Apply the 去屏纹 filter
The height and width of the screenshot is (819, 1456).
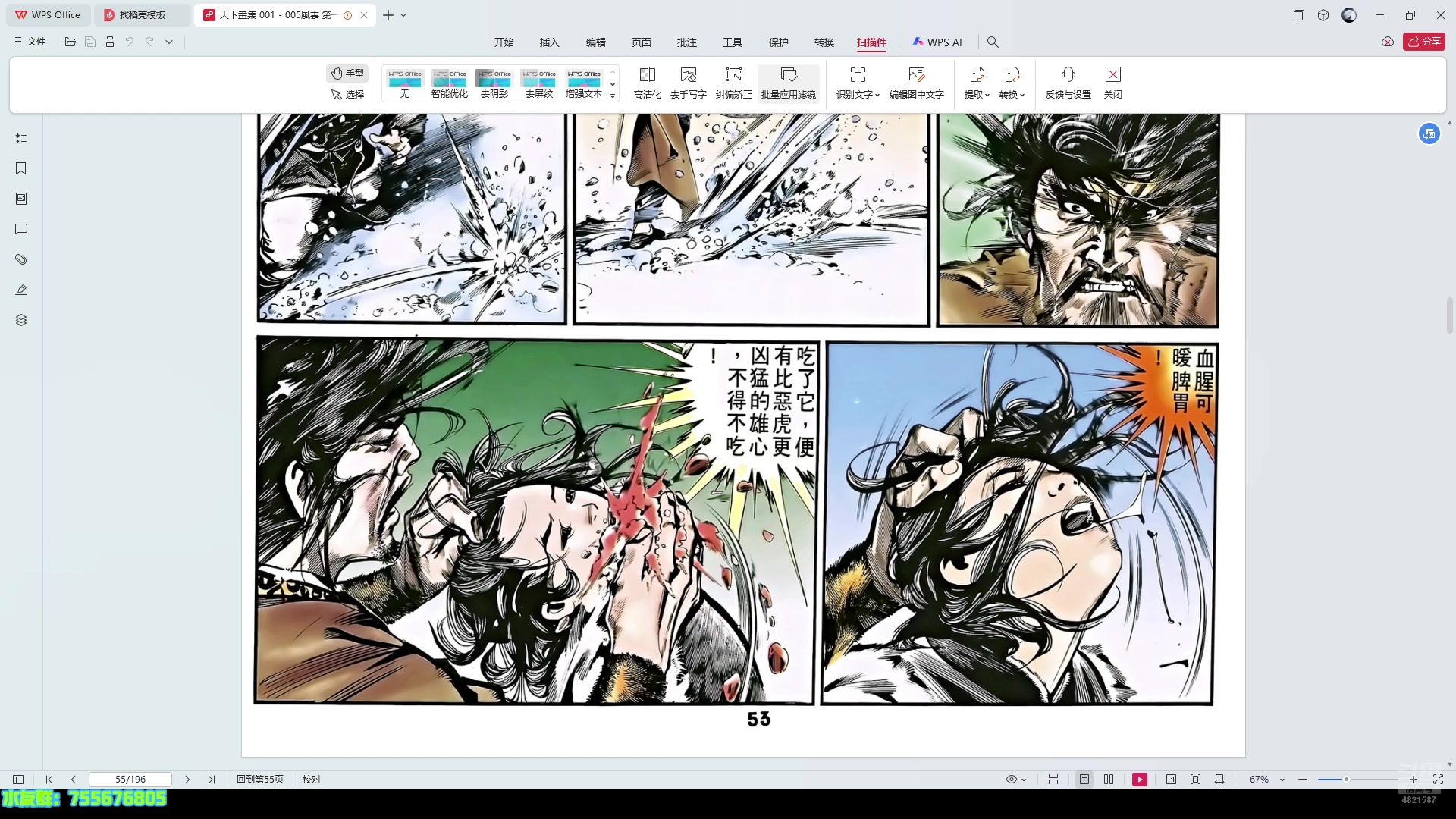click(539, 84)
